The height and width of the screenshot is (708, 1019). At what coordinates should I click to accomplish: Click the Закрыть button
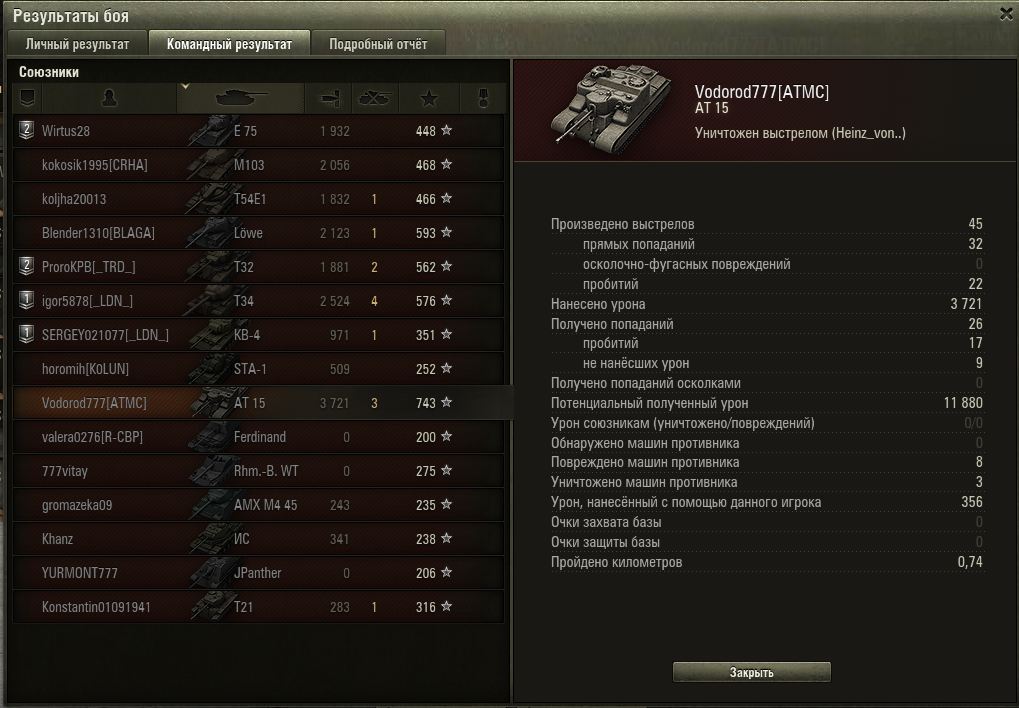click(x=752, y=672)
